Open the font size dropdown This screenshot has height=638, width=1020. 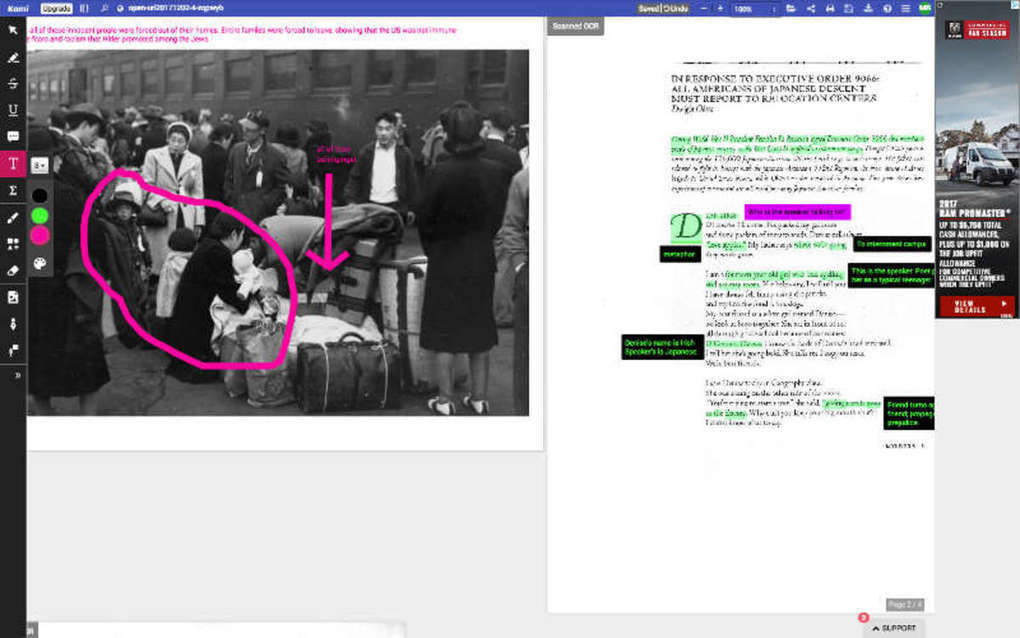(x=40, y=165)
